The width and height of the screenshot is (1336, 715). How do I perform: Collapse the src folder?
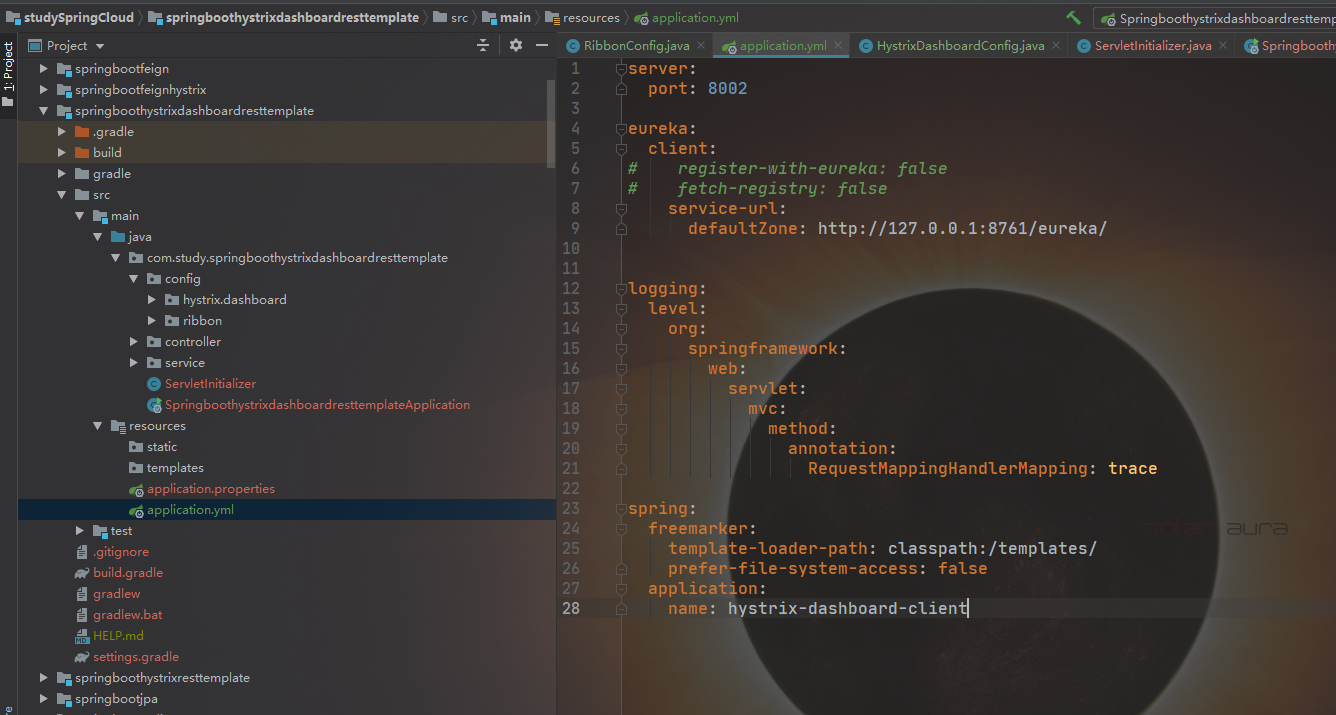click(x=62, y=195)
